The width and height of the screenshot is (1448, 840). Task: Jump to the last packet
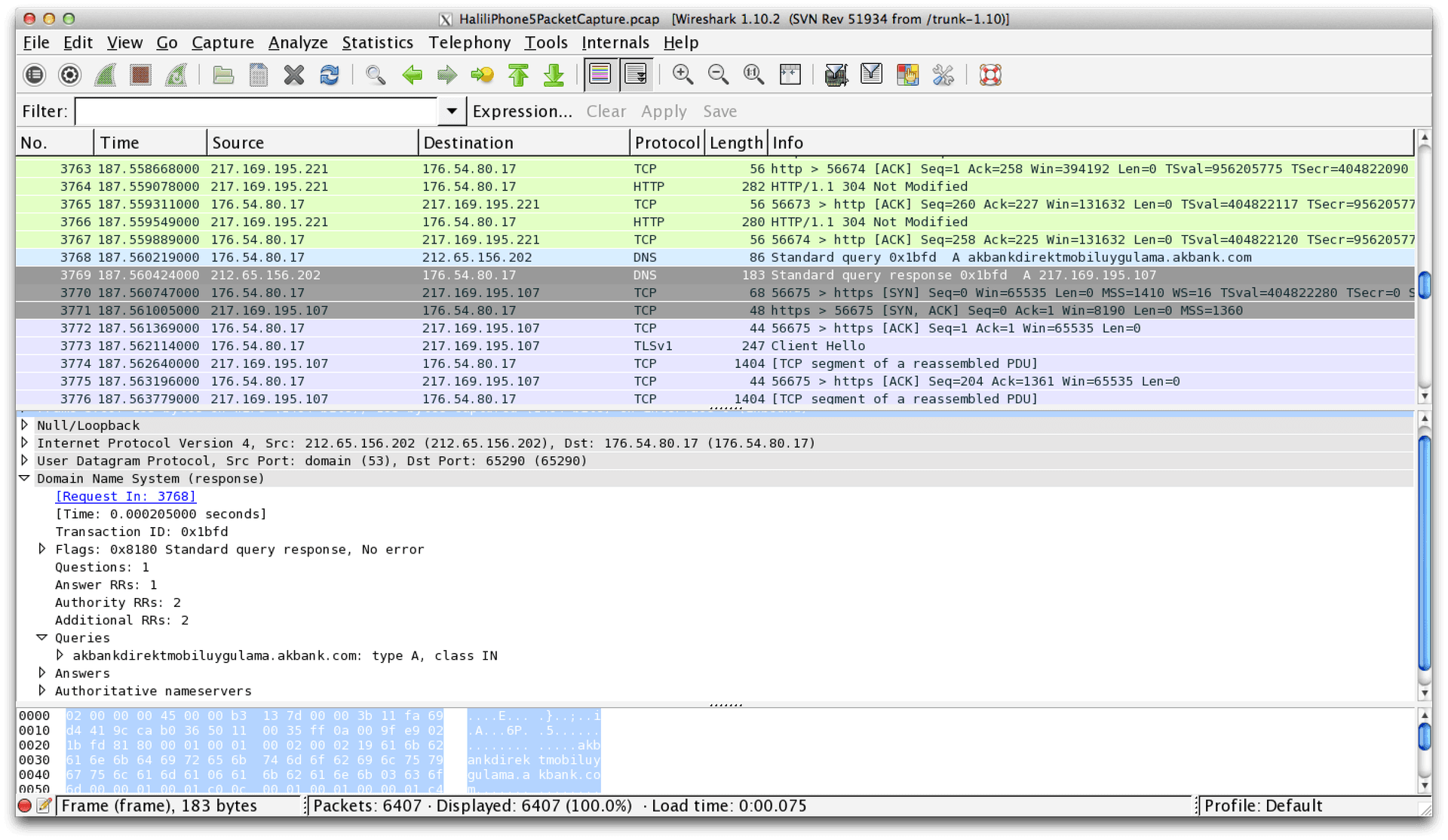pyautogui.click(x=554, y=75)
